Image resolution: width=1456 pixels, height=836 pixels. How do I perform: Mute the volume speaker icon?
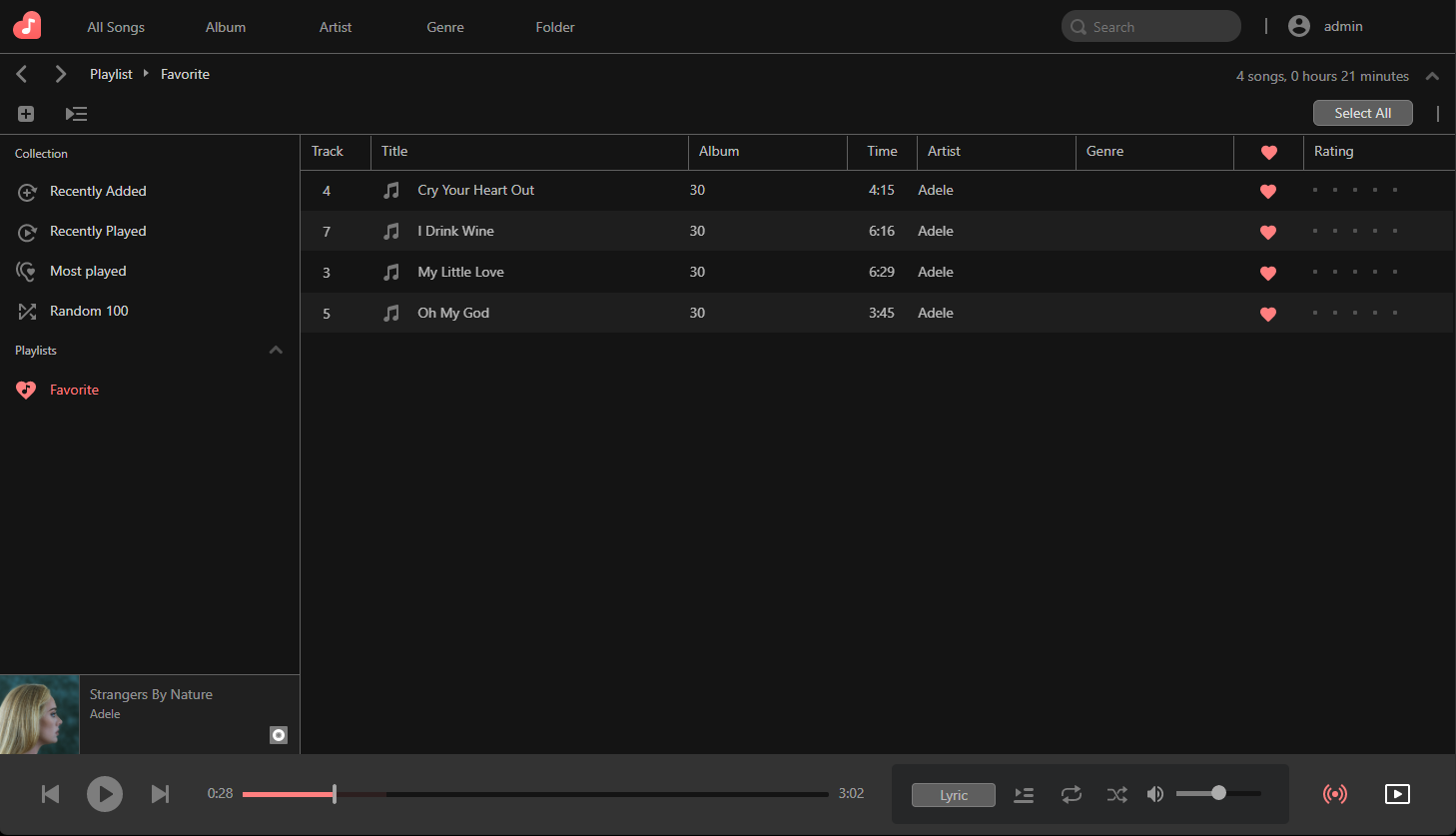[x=1155, y=794]
